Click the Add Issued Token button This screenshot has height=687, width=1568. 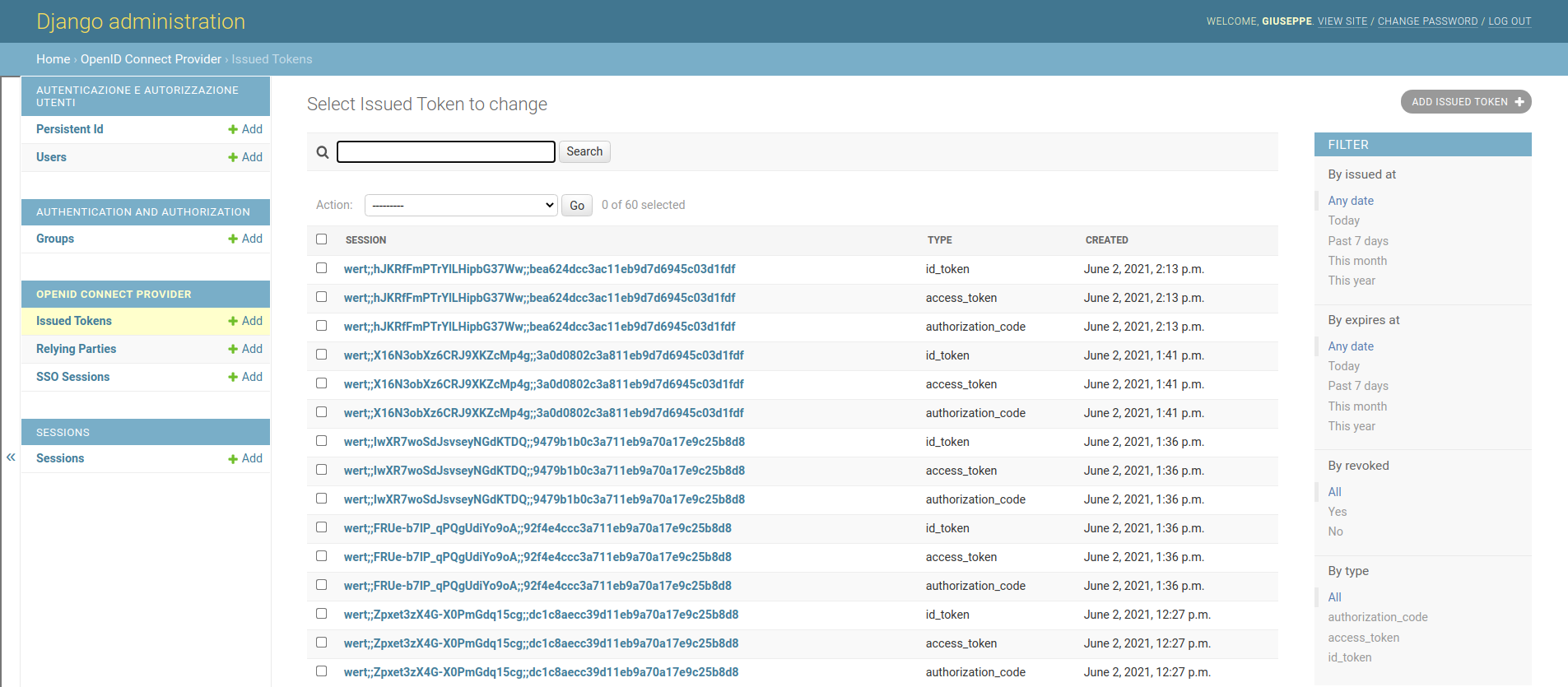click(x=1466, y=102)
